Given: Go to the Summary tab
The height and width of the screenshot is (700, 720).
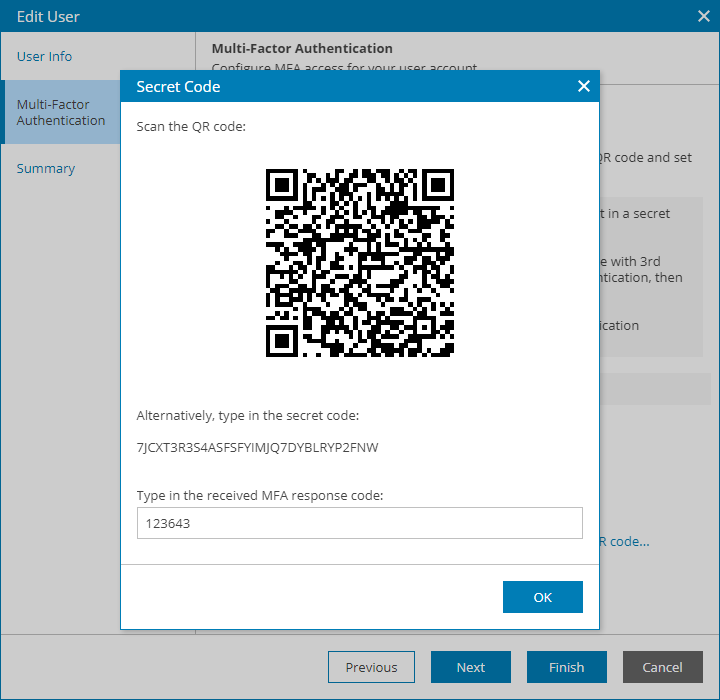Looking at the screenshot, I should coord(46,169).
